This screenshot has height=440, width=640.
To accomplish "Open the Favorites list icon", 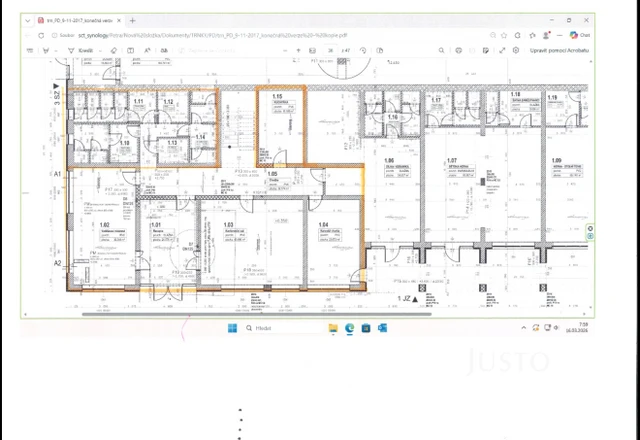I will (532, 36).
